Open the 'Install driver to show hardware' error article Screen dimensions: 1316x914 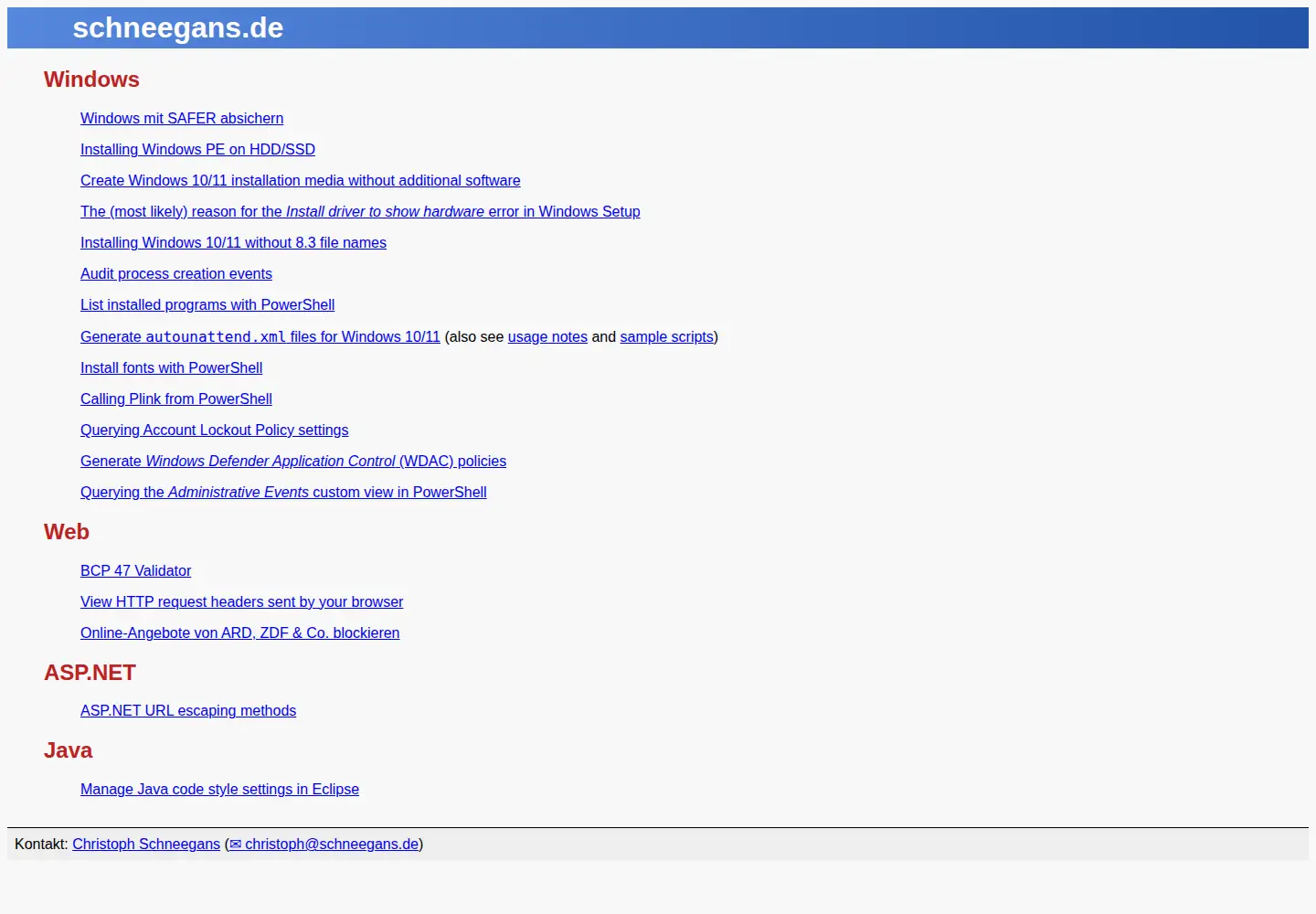(360, 211)
